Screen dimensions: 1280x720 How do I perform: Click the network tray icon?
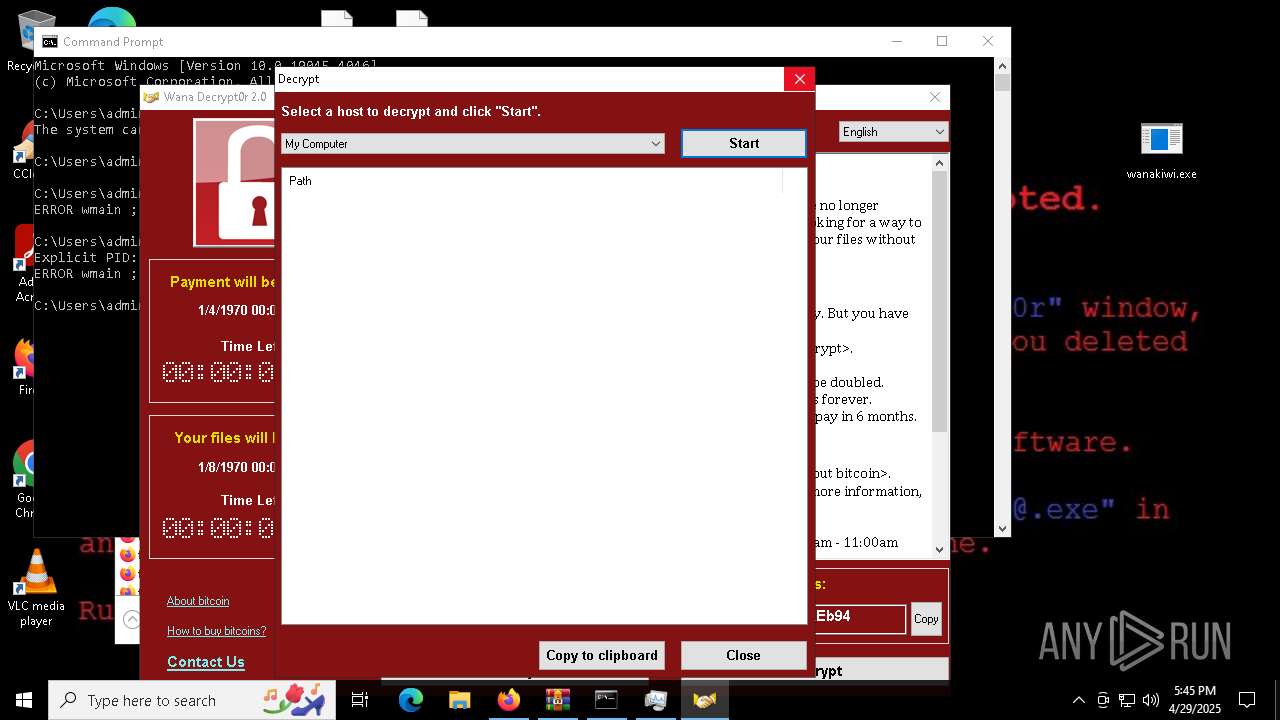tap(1127, 700)
